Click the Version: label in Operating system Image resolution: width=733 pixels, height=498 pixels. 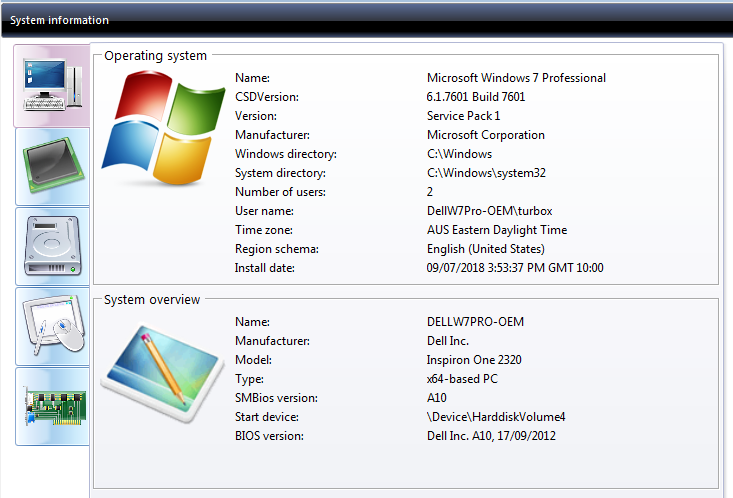tap(256, 115)
